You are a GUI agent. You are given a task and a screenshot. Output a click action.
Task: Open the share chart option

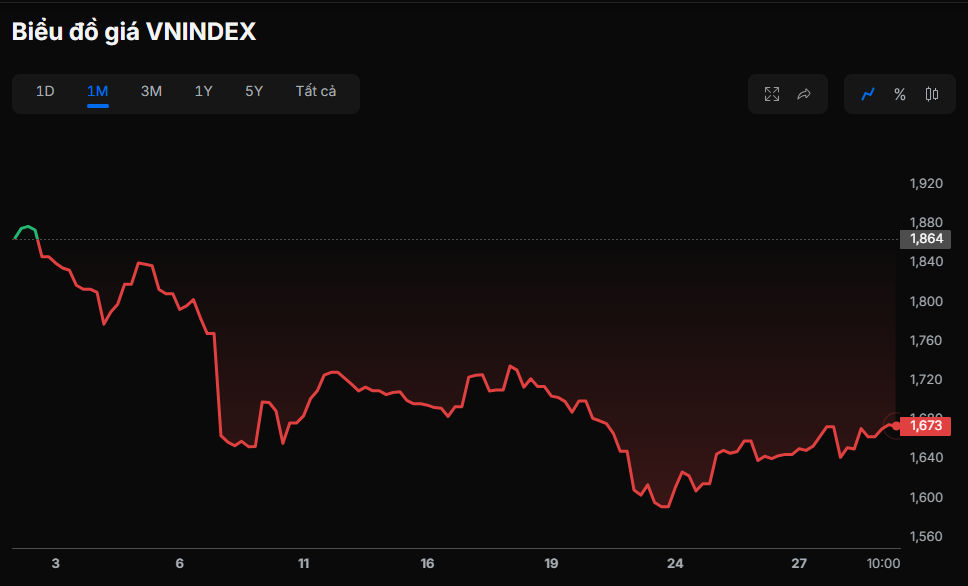[x=805, y=93]
